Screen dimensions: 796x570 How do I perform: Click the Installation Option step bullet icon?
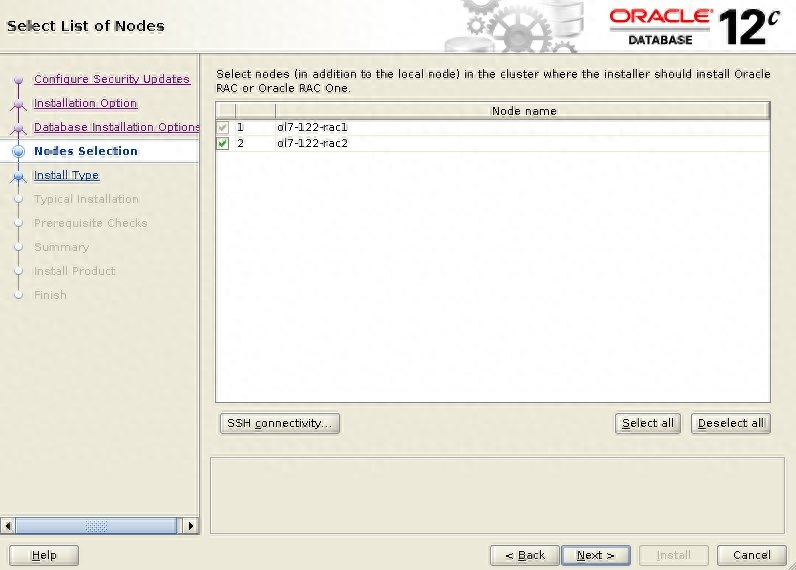point(18,104)
